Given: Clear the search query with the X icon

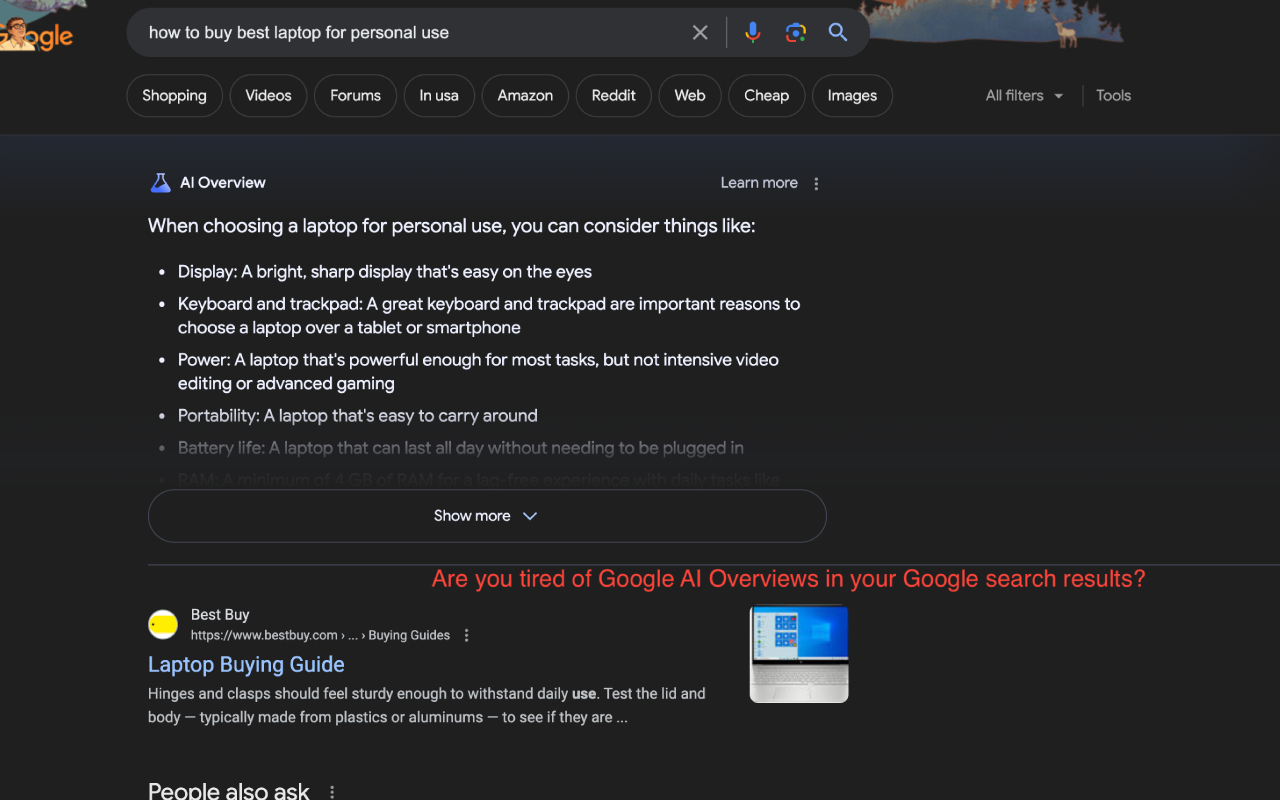Looking at the screenshot, I should [699, 32].
